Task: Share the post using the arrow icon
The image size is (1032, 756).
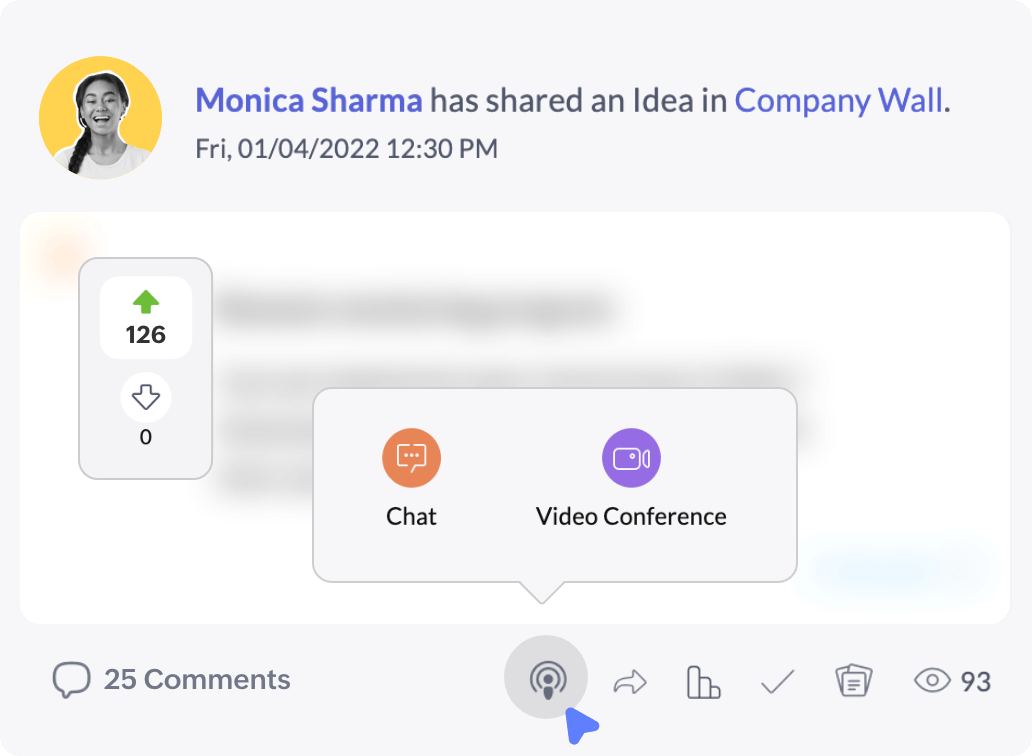Action: click(630, 682)
